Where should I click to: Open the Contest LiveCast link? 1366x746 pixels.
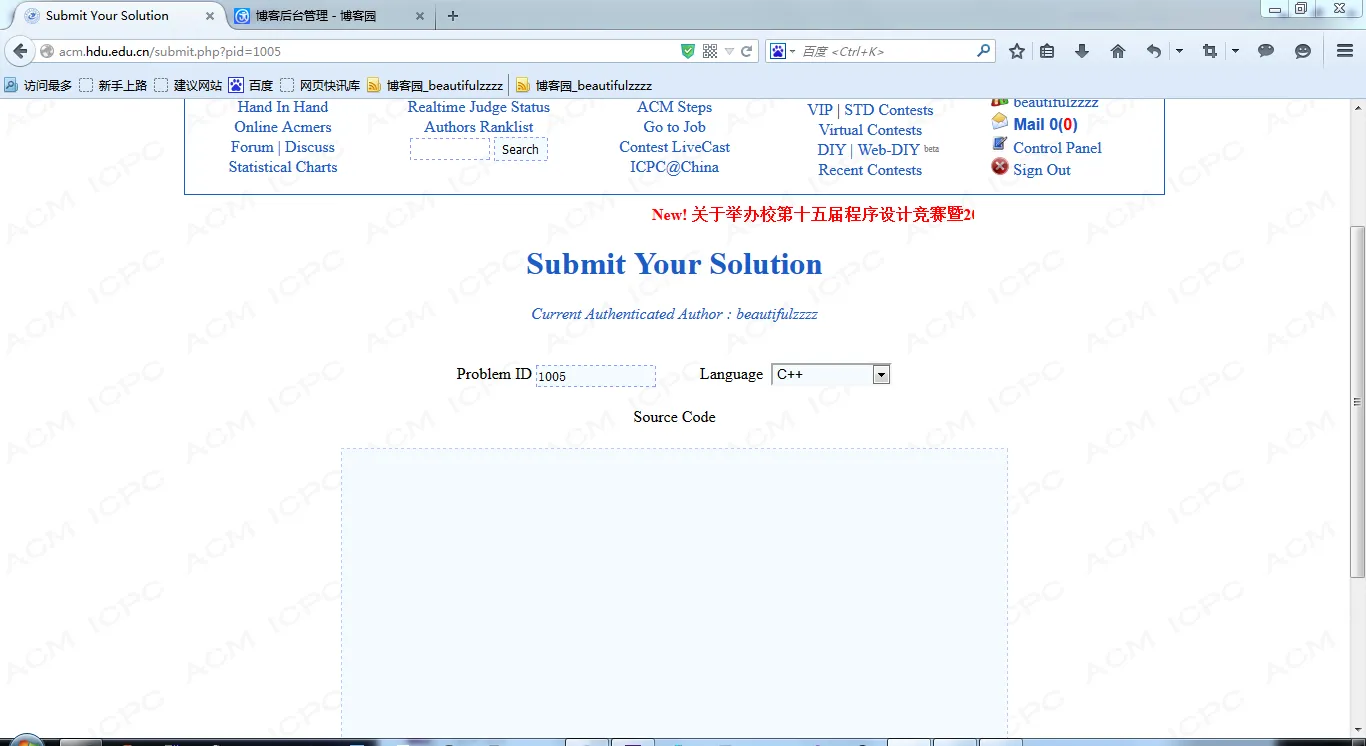(x=675, y=147)
